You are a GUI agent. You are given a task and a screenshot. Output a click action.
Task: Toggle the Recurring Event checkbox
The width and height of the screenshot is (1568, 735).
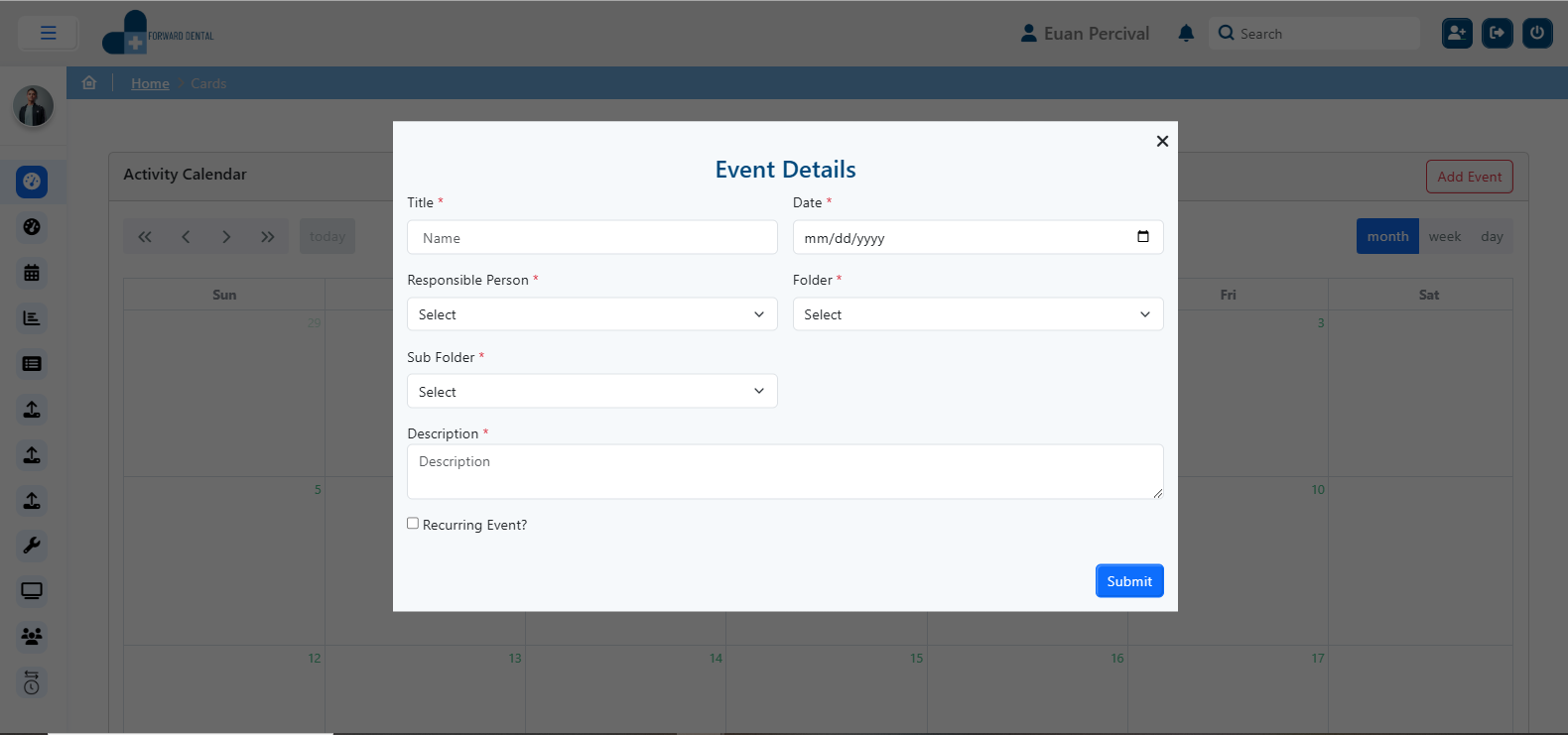pyautogui.click(x=413, y=523)
